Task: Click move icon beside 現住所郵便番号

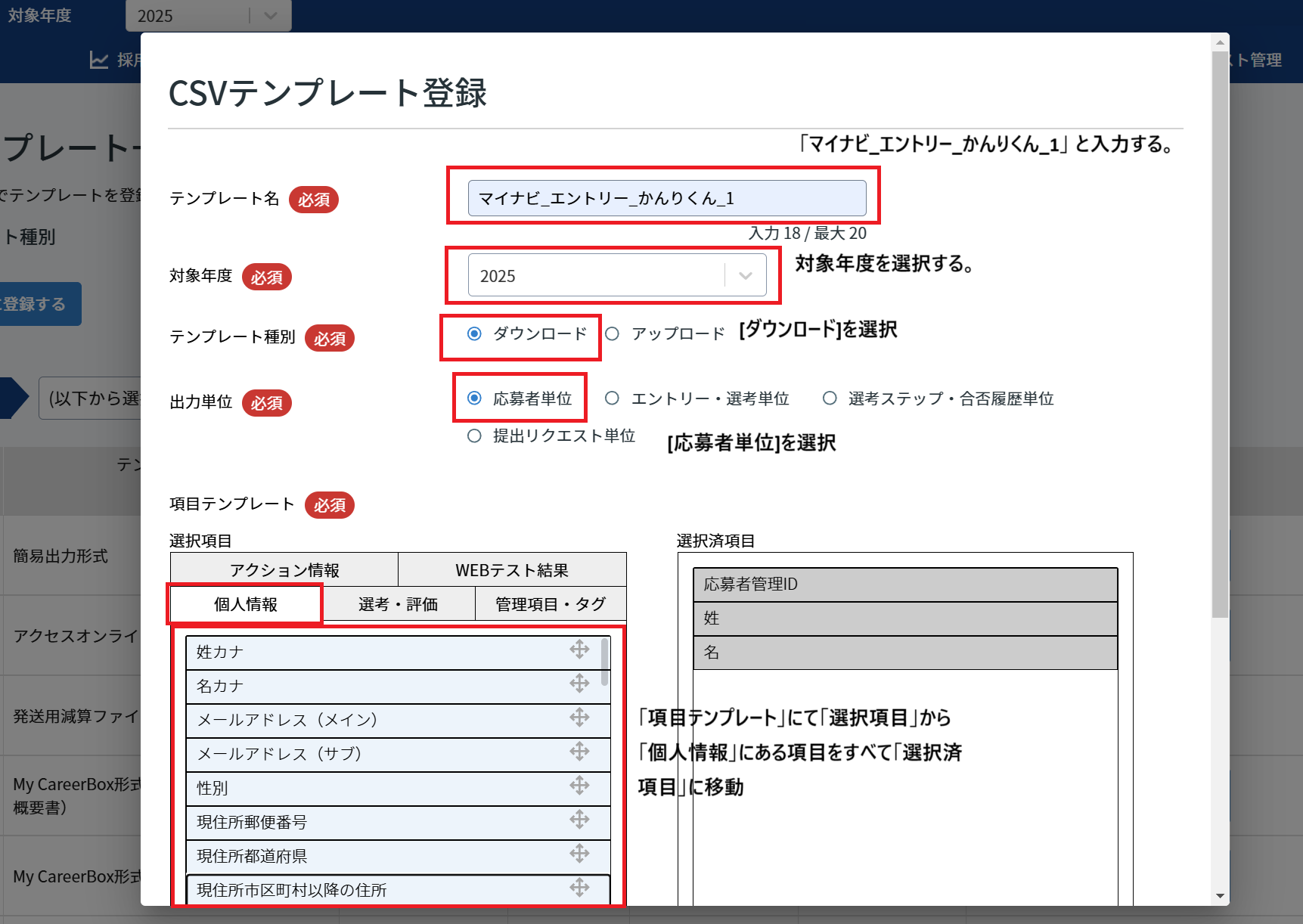Action: tap(579, 820)
